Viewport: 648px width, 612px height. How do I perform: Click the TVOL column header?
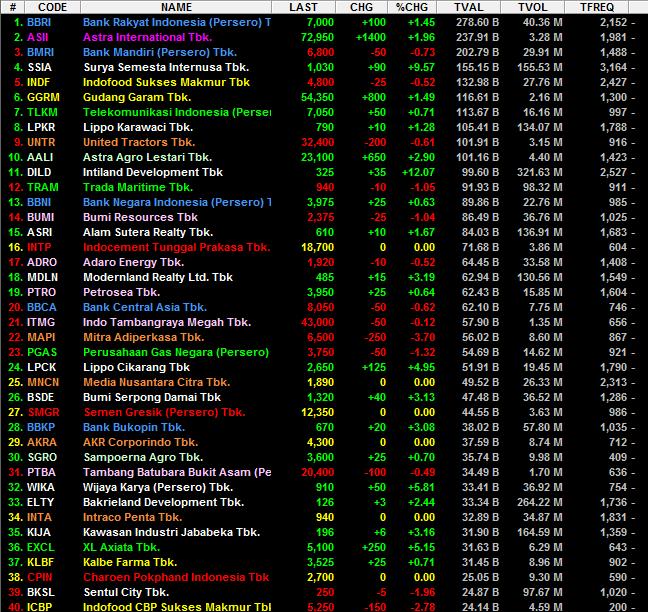coord(533,7)
